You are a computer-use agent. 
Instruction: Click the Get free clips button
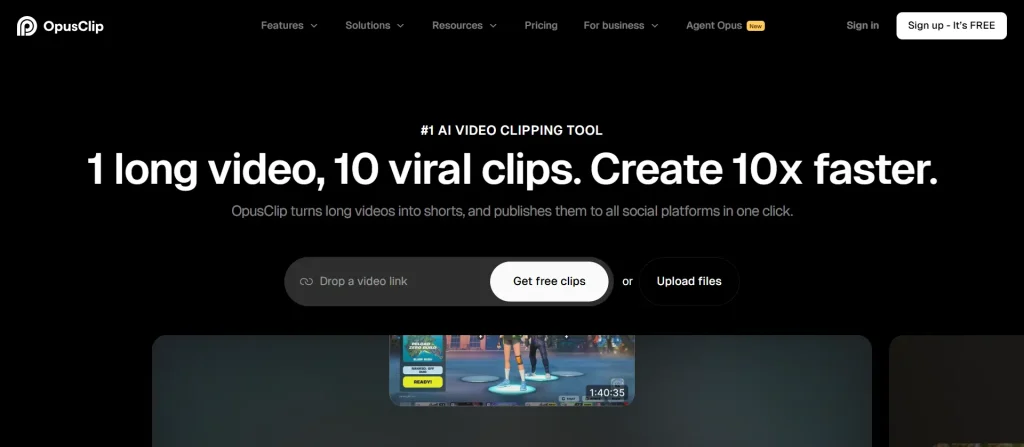pos(549,282)
